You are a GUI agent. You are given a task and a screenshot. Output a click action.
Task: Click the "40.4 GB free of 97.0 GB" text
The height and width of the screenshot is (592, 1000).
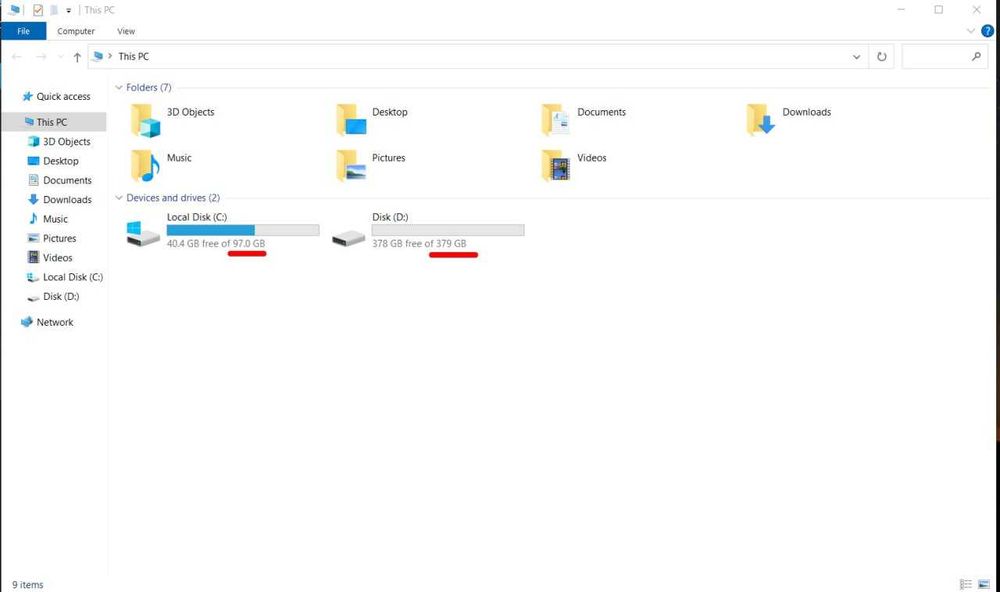click(x=216, y=244)
